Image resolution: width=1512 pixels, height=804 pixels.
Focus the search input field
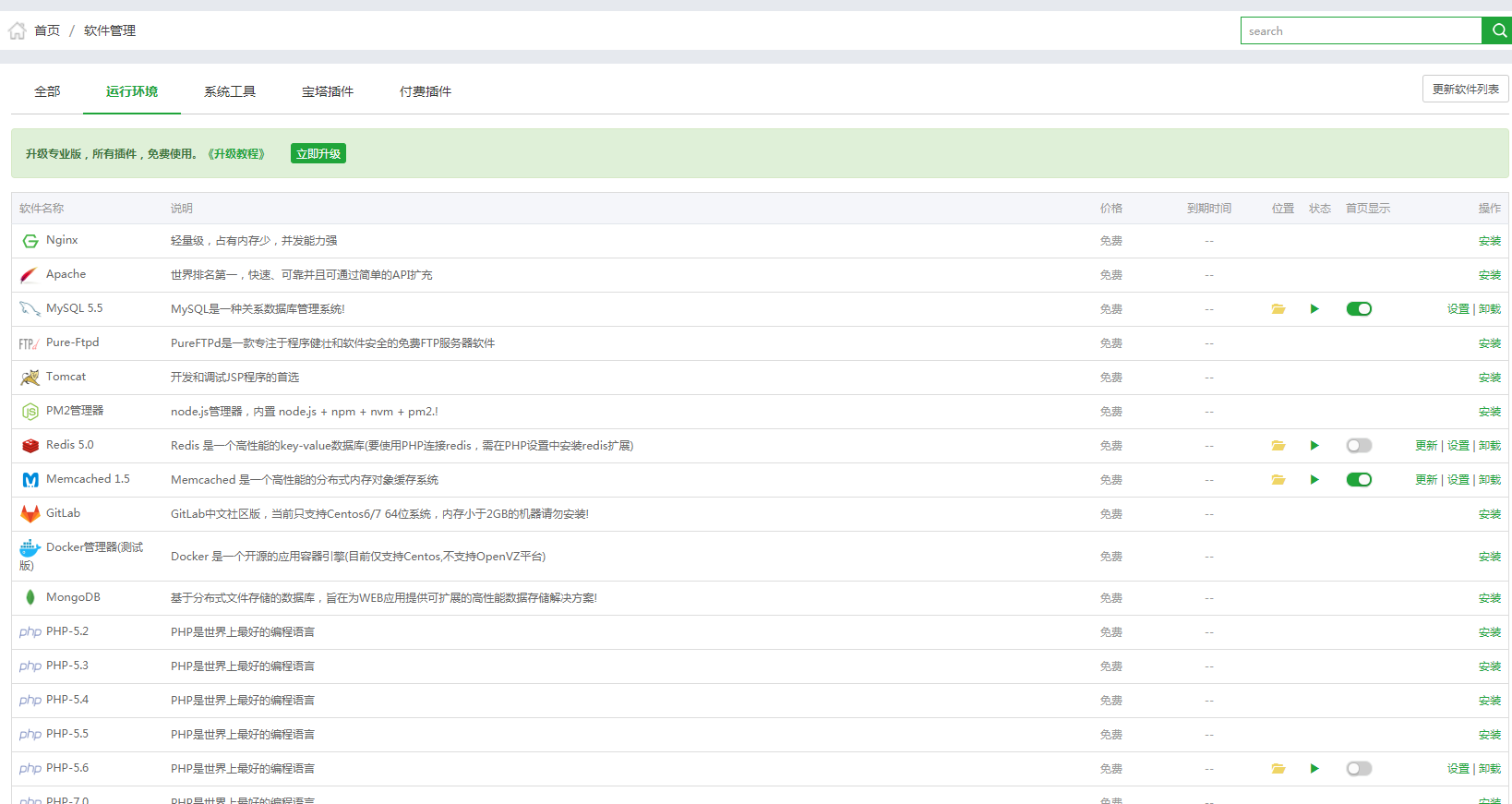point(1362,30)
